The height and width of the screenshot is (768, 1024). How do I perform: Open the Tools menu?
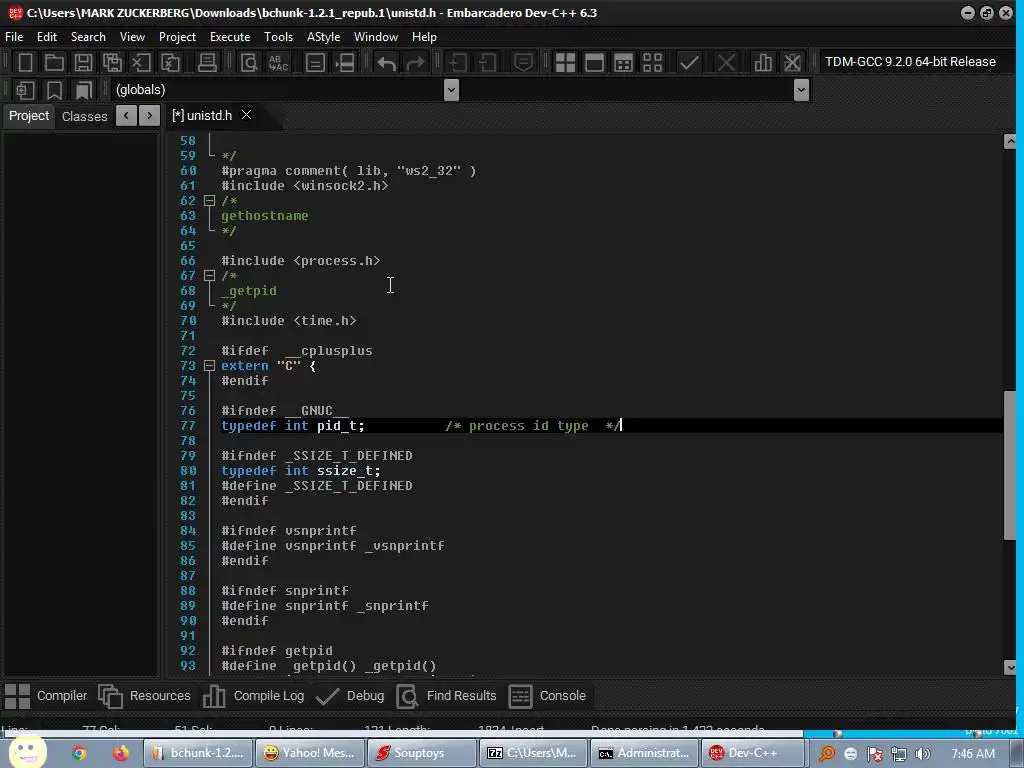click(278, 37)
